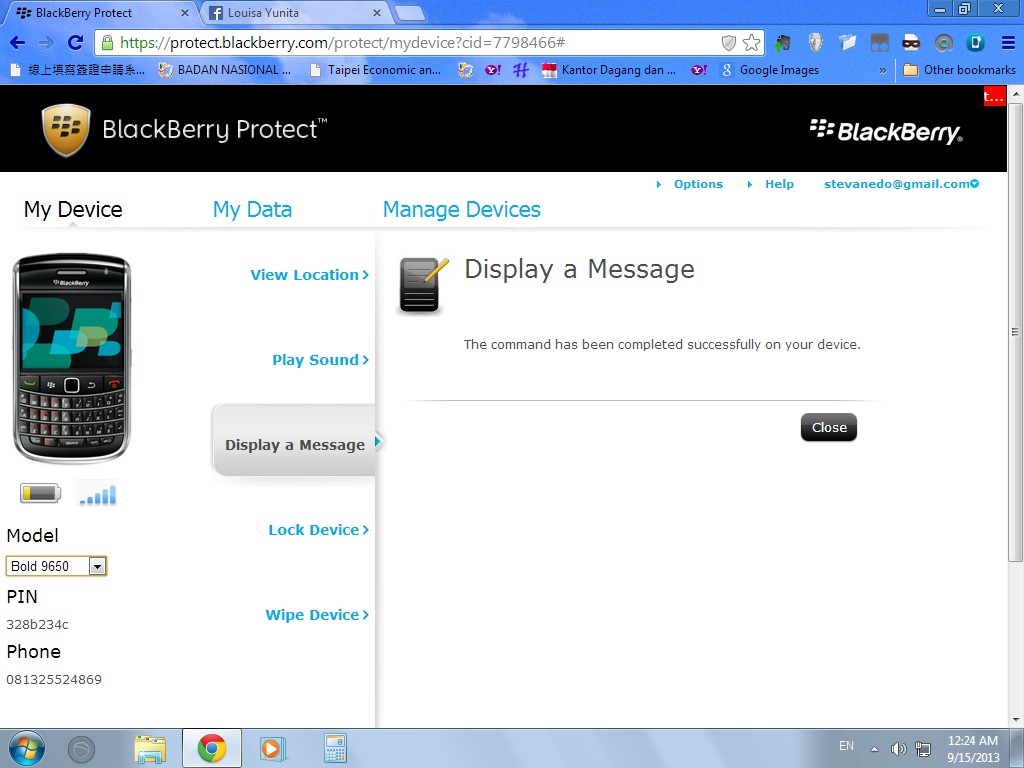Open the My Data tab
This screenshot has height=768, width=1024.
coord(252,210)
